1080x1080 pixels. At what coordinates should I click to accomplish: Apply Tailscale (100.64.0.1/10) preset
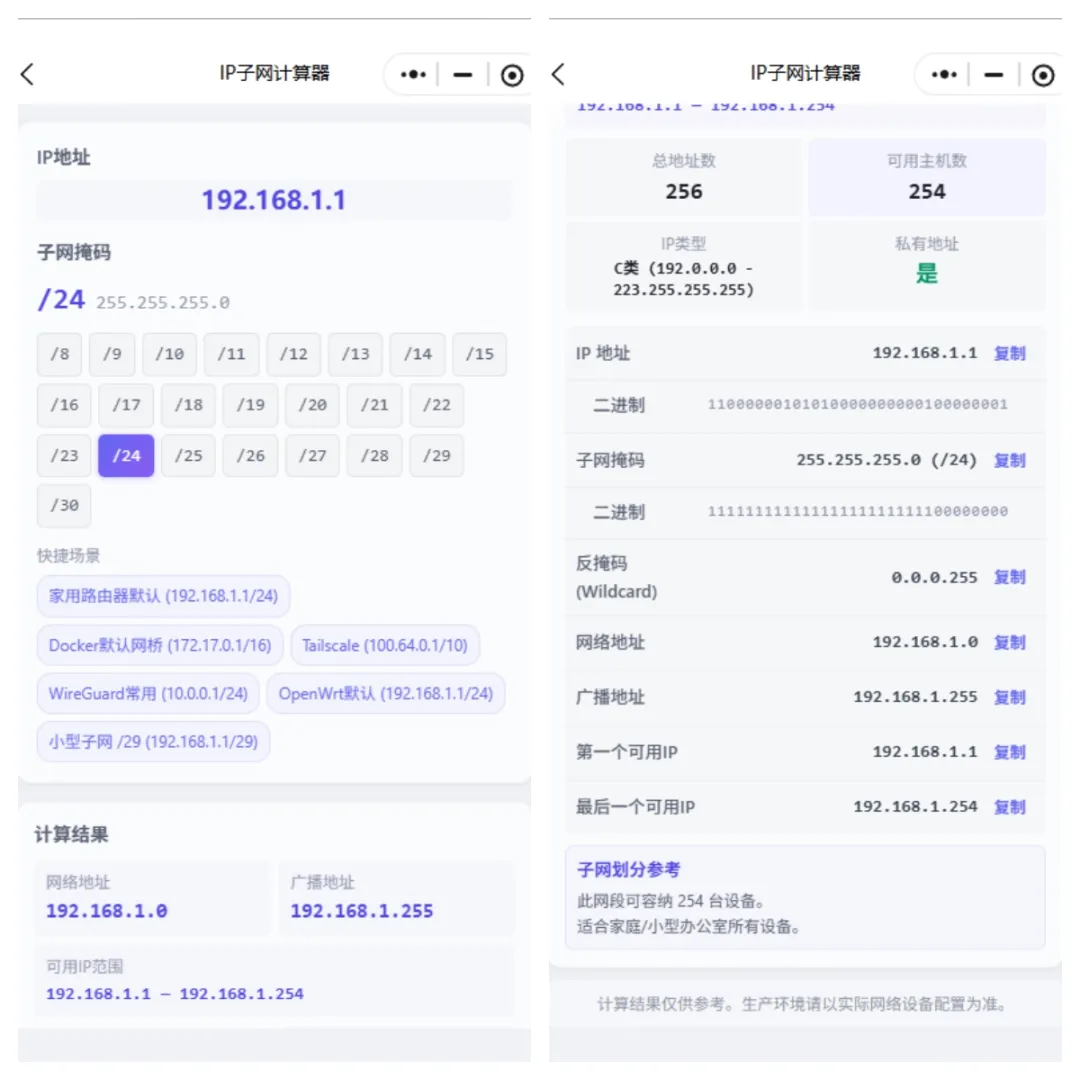[x=384, y=645]
